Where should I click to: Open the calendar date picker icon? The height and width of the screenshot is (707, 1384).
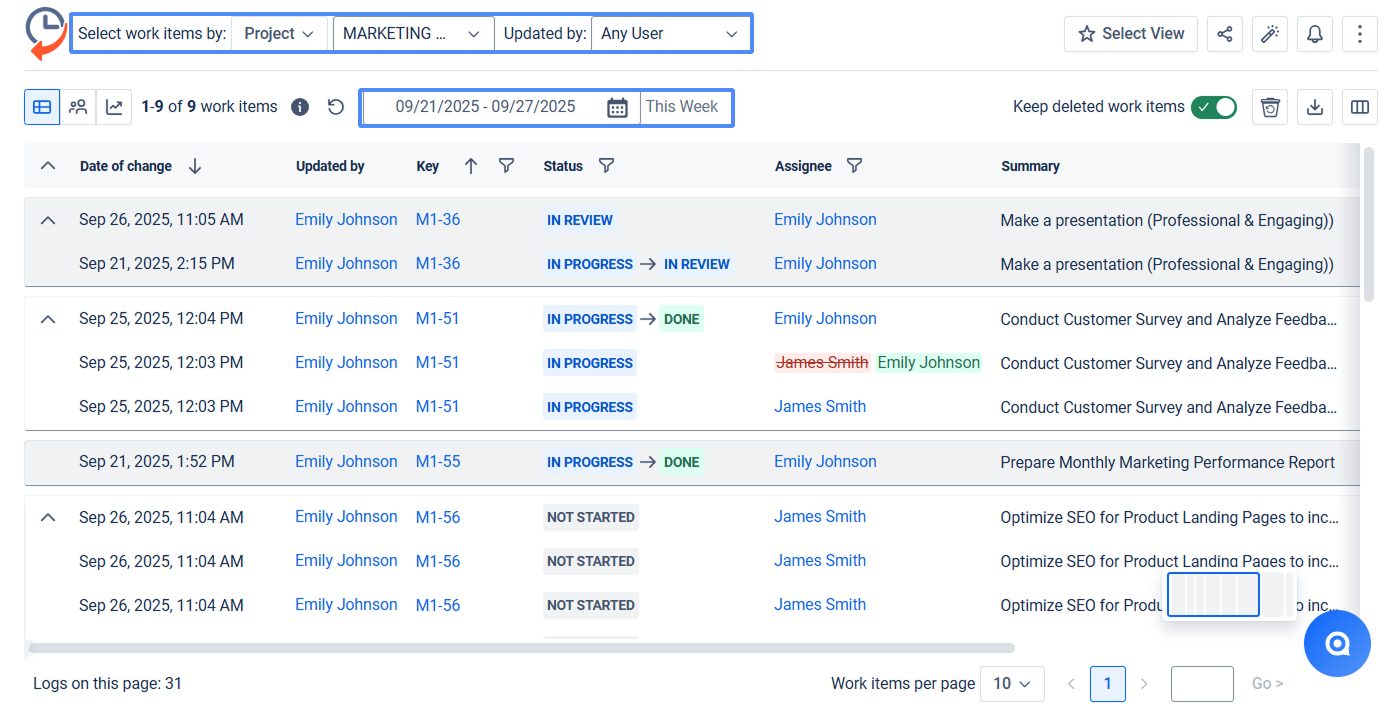[617, 107]
